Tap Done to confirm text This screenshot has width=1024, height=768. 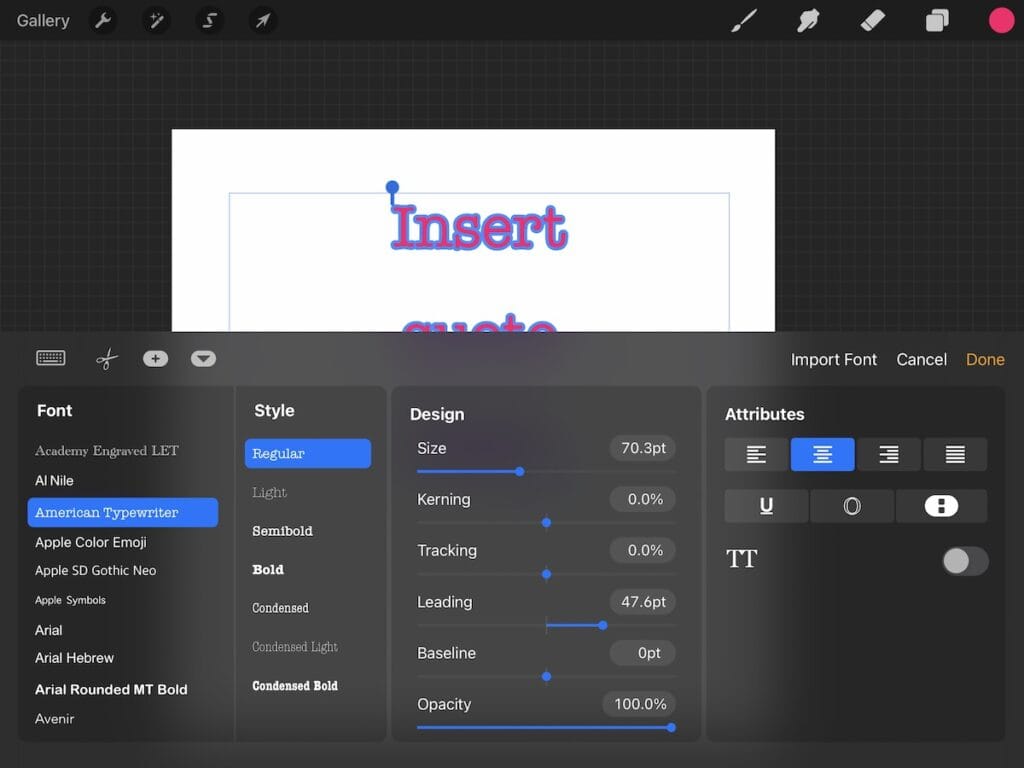985,359
